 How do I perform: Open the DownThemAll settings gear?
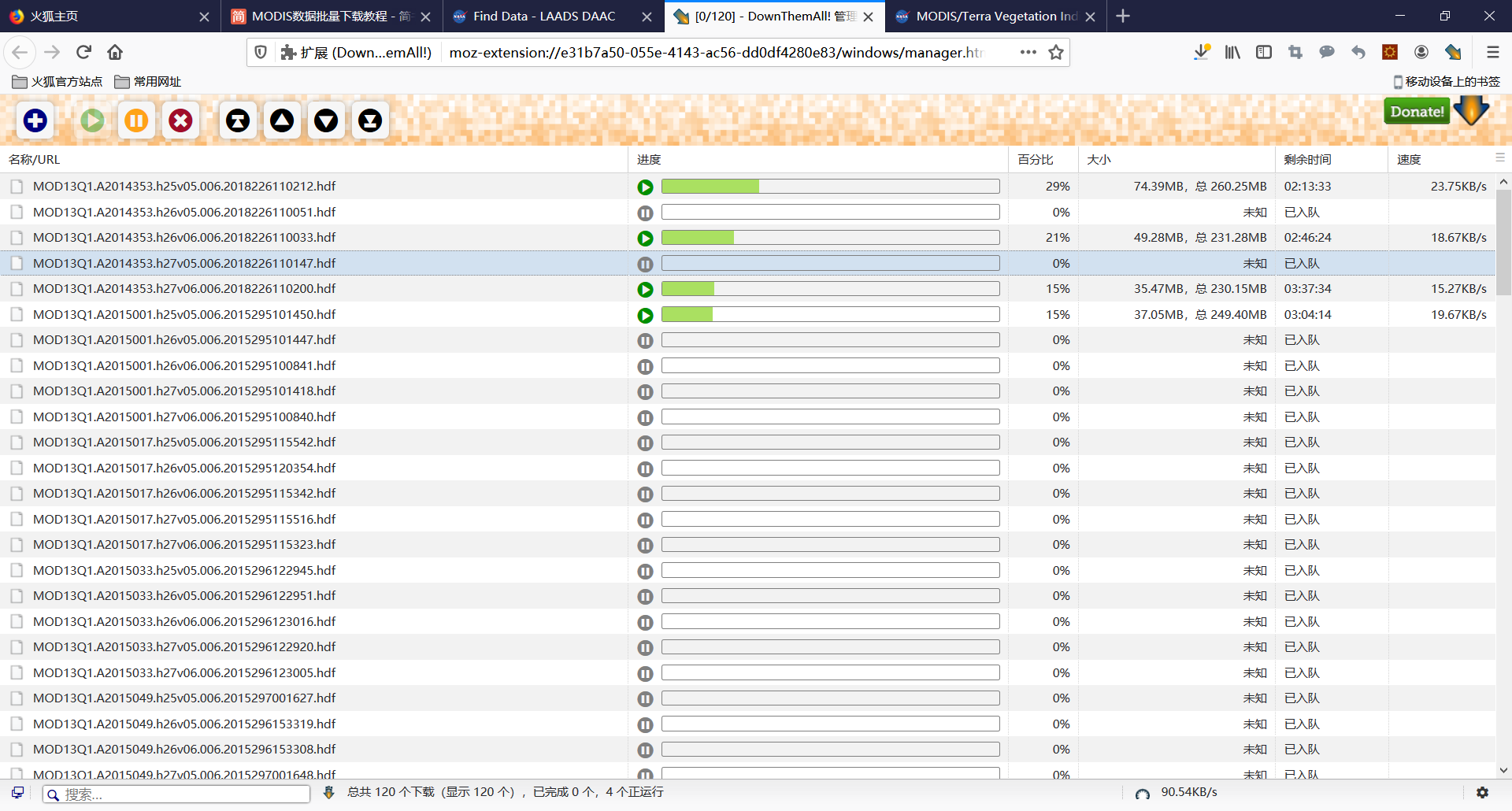click(x=1482, y=793)
